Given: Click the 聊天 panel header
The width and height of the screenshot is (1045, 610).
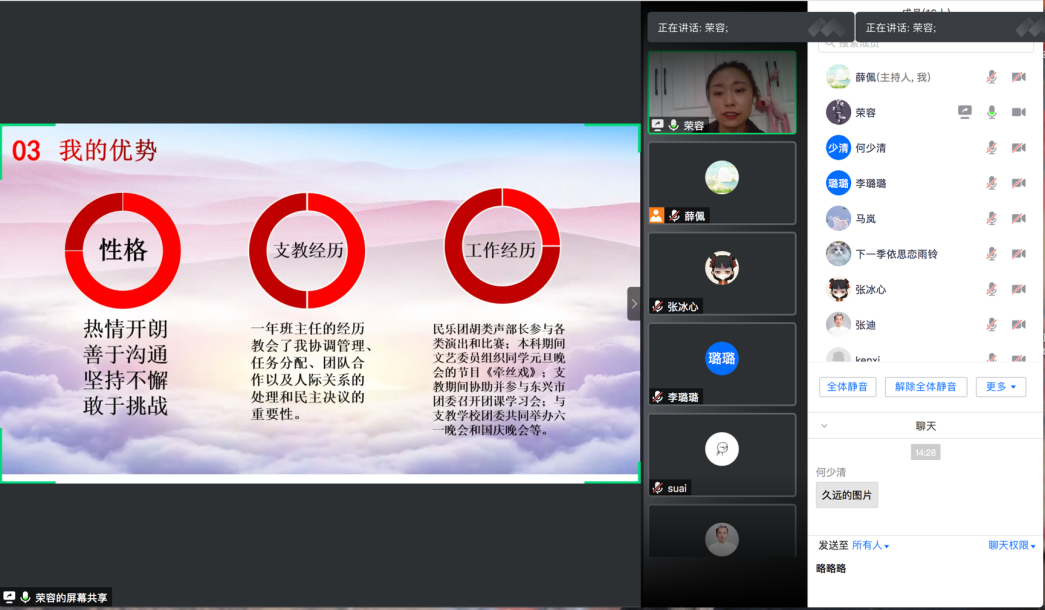Looking at the screenshot, I should click(x=925, y=426).
